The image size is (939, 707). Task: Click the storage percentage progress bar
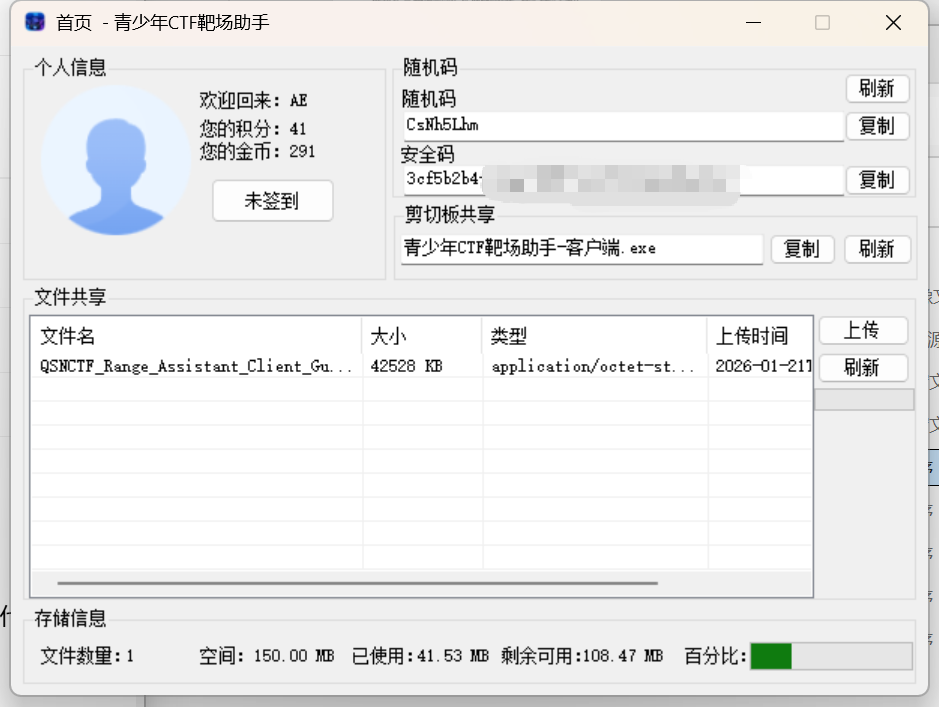[831, 656]
